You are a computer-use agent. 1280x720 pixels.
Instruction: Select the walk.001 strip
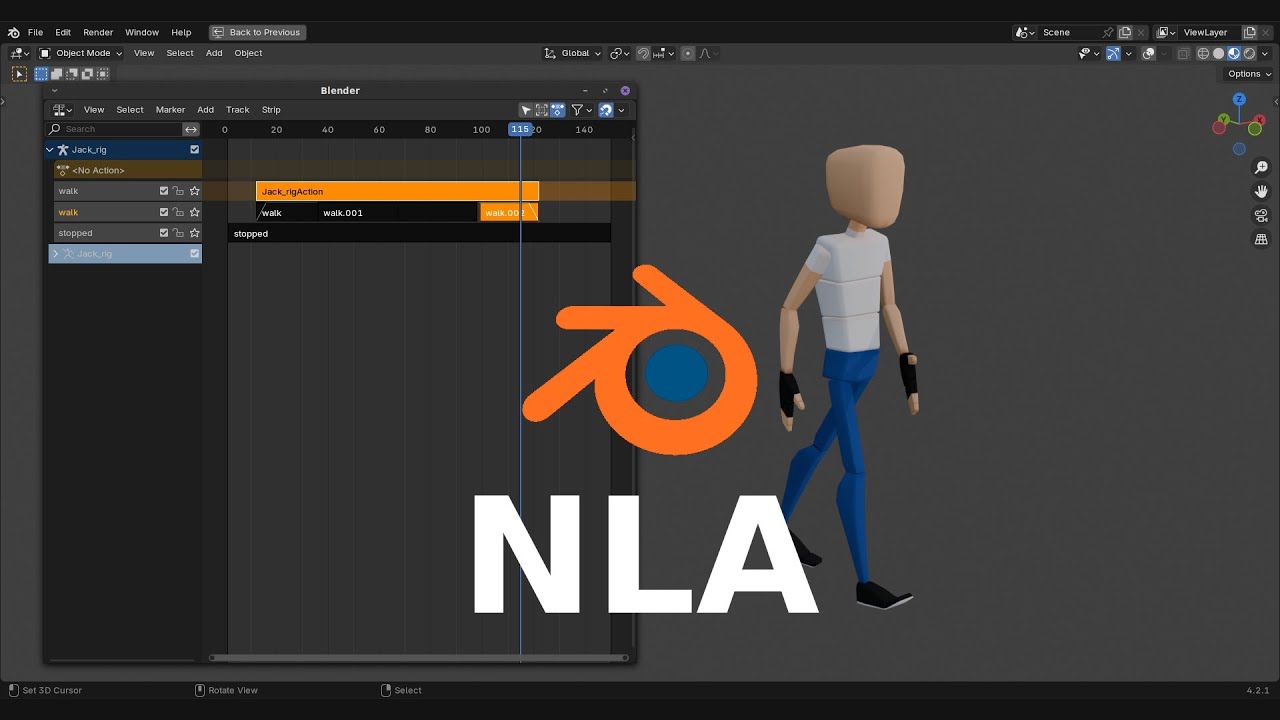pyautogui.click(x=399, y=213)
